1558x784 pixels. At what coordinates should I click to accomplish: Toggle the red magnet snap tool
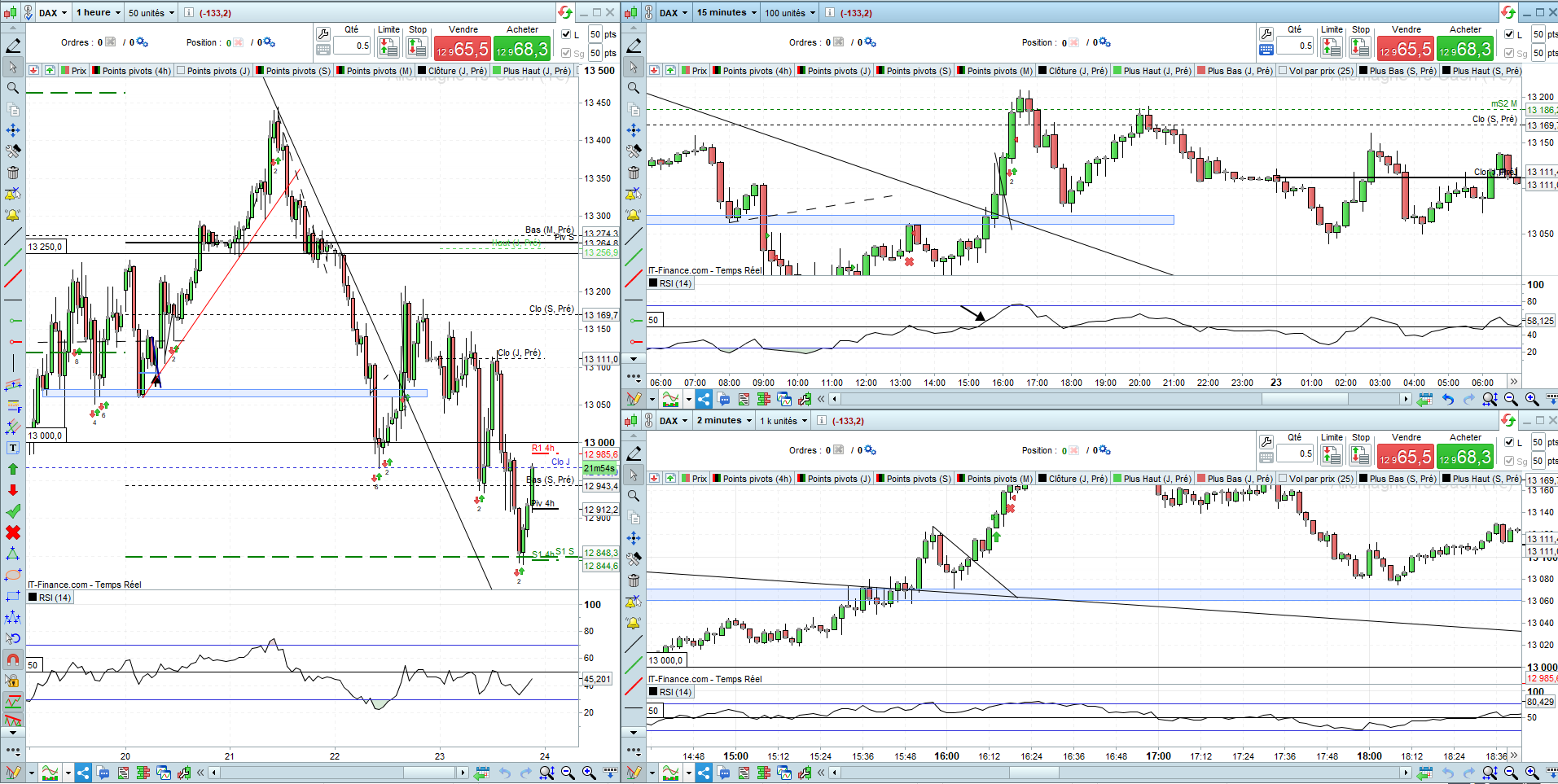coord(13,659)
